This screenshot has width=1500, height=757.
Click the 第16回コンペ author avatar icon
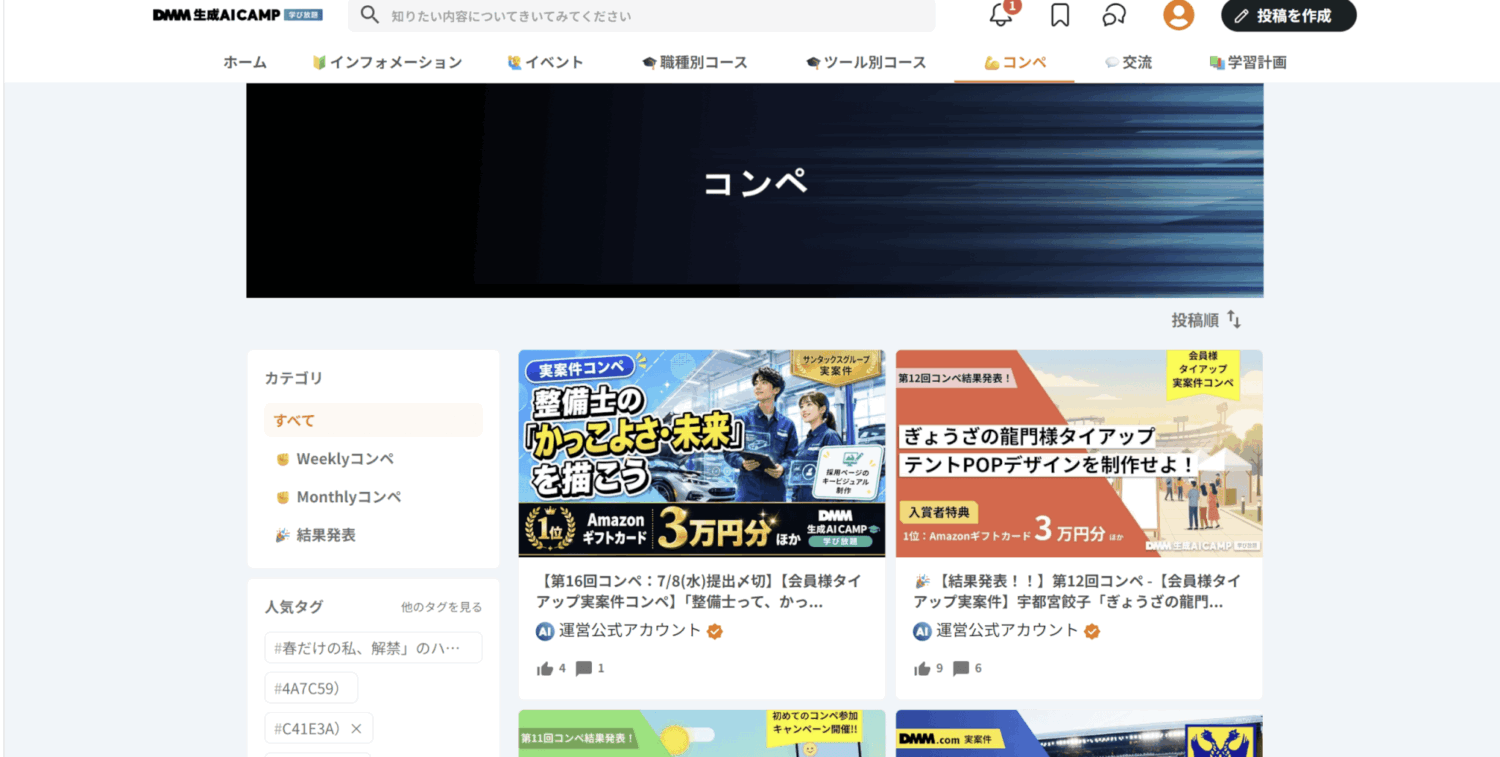click(x=545, y=631)
